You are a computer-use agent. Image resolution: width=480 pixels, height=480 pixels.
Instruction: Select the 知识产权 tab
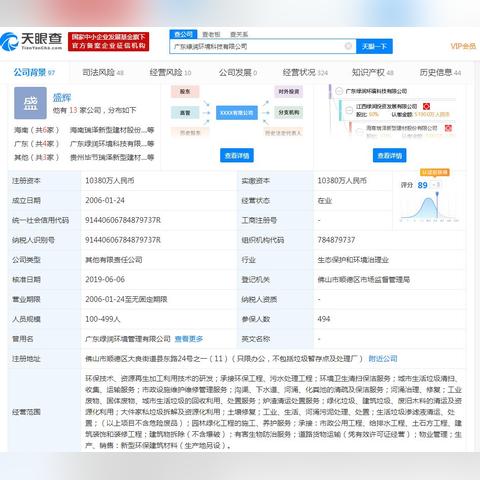(373, 72)
